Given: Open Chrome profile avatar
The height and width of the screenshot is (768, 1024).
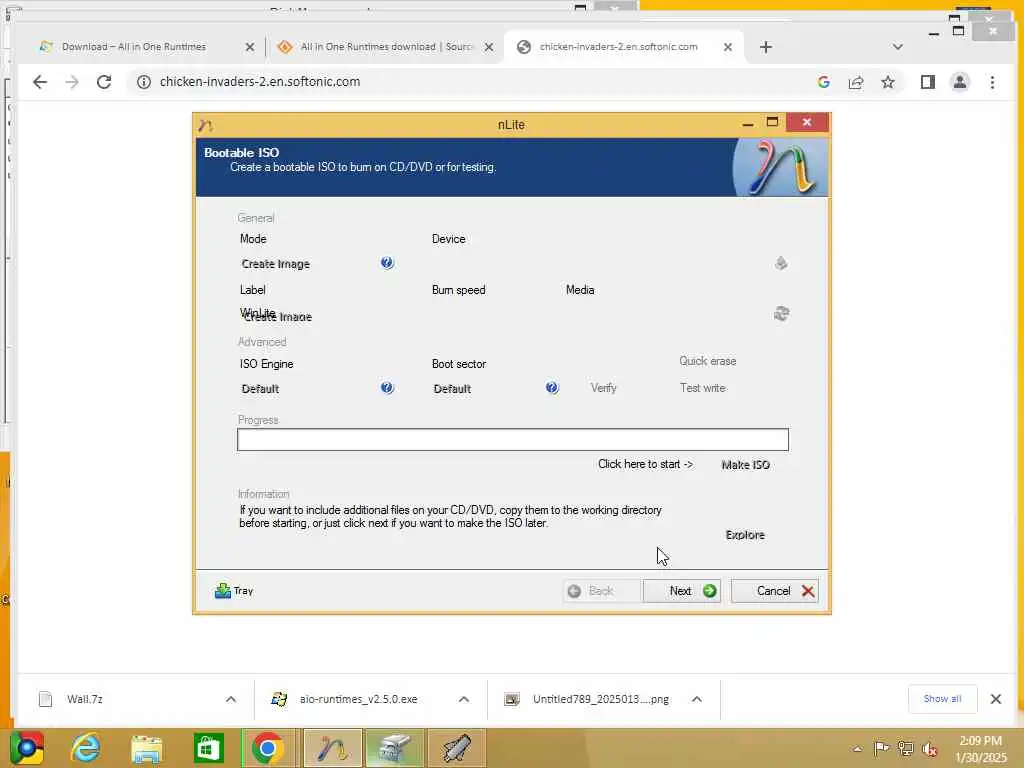Looking at the screenshot, I should [960, 82].
